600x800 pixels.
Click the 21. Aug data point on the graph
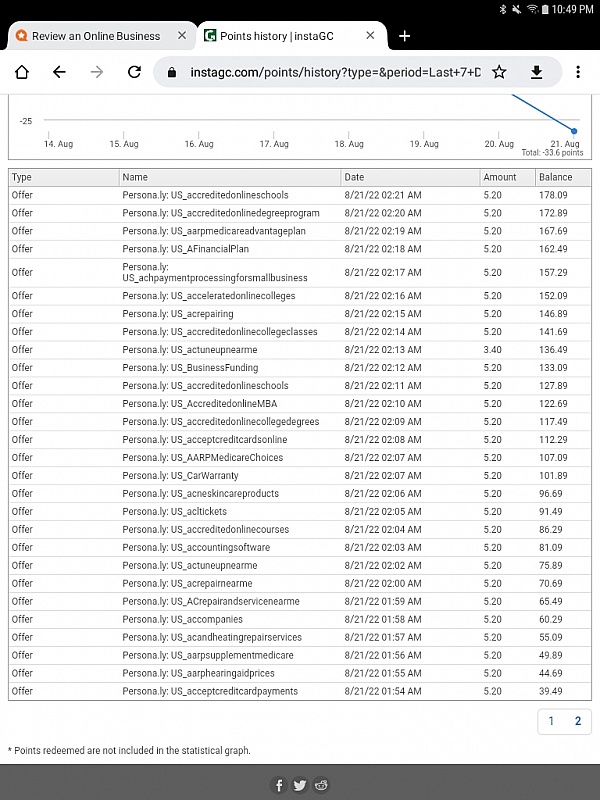(x=575, y=131)
